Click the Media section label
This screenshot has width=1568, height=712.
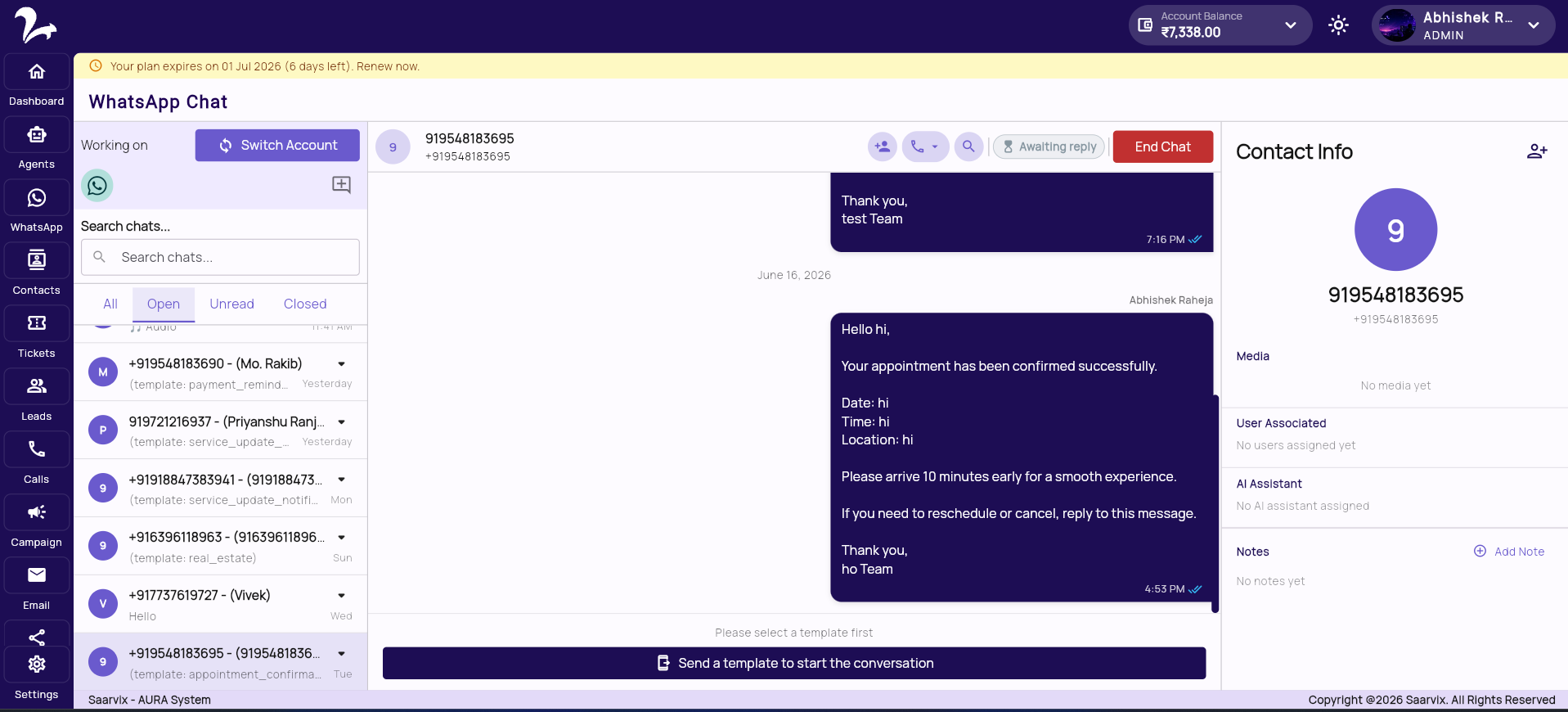(1252, 356)
